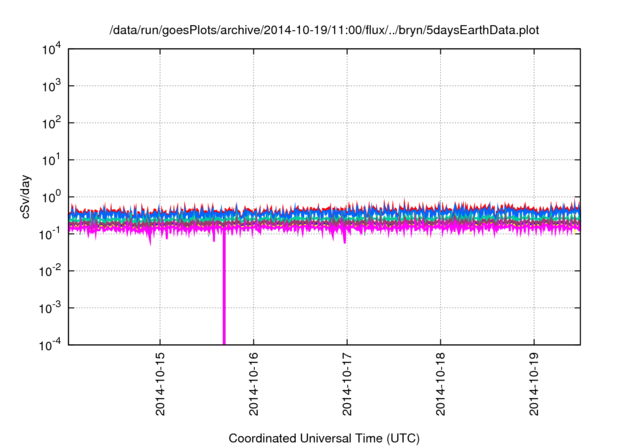Click the 10^-4 y-axis tick label

coord(50,345)
